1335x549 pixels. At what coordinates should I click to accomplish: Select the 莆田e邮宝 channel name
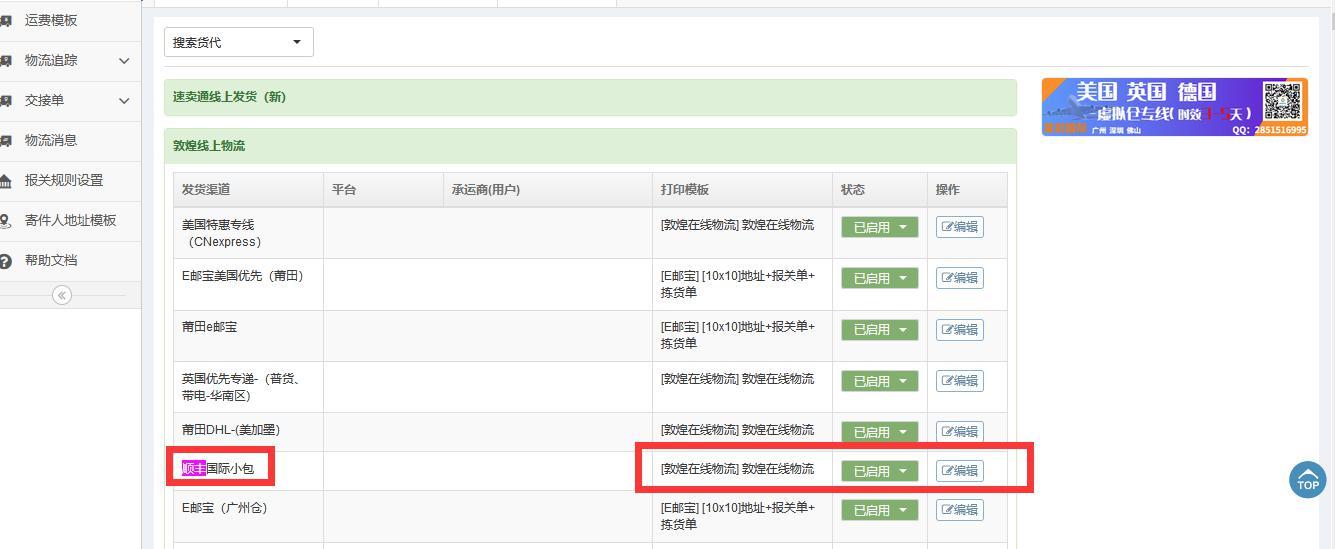210,327
